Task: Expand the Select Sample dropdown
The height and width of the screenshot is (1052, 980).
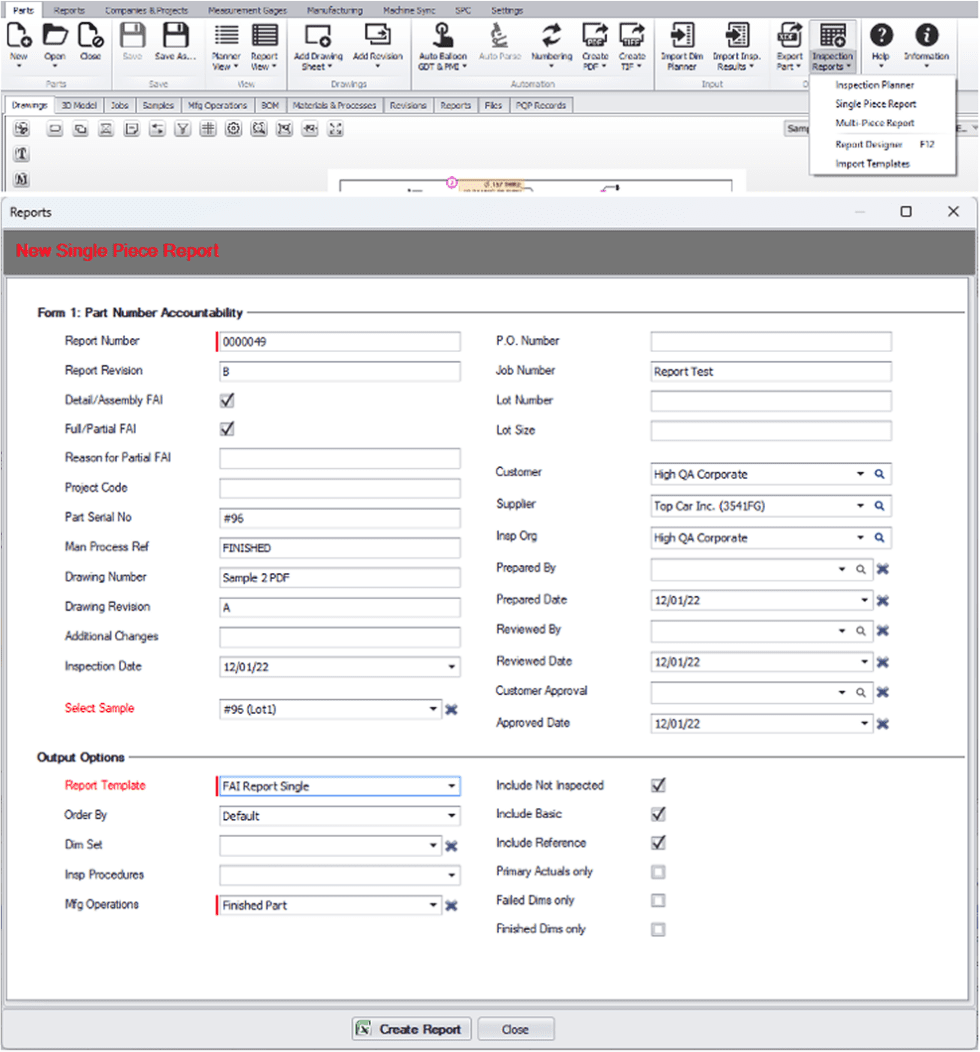Action: [x=433, y=708]
